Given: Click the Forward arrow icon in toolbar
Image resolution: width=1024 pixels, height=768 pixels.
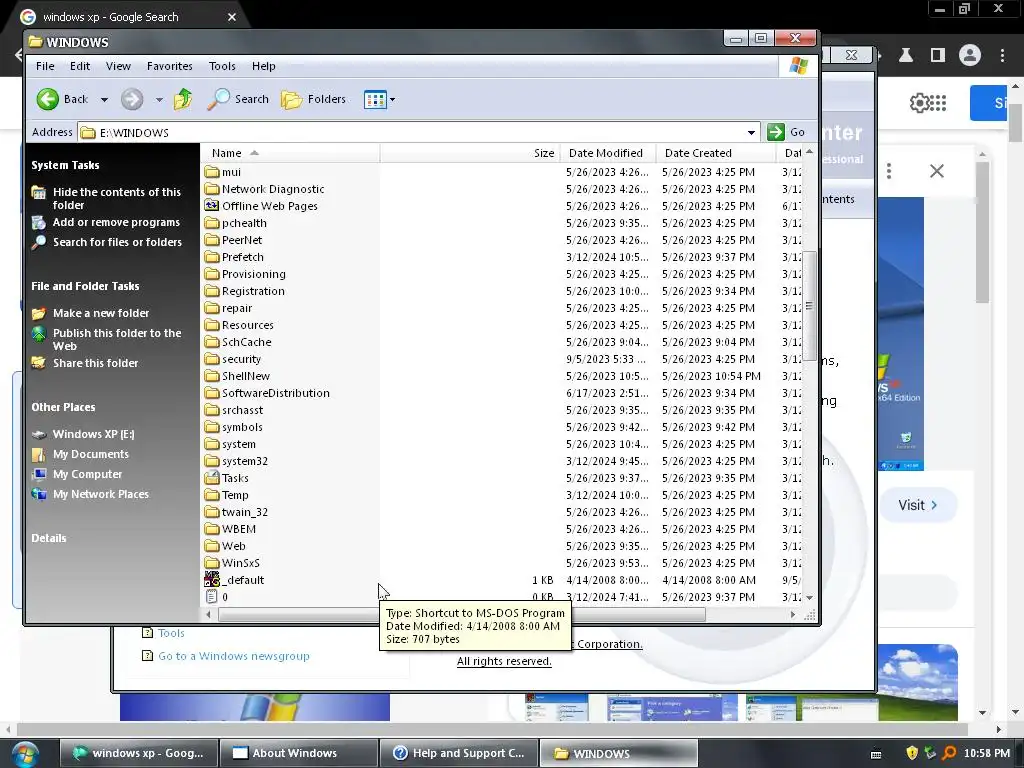Looking at the screenshot, I should pyautogui.click(x=132, y=99).
